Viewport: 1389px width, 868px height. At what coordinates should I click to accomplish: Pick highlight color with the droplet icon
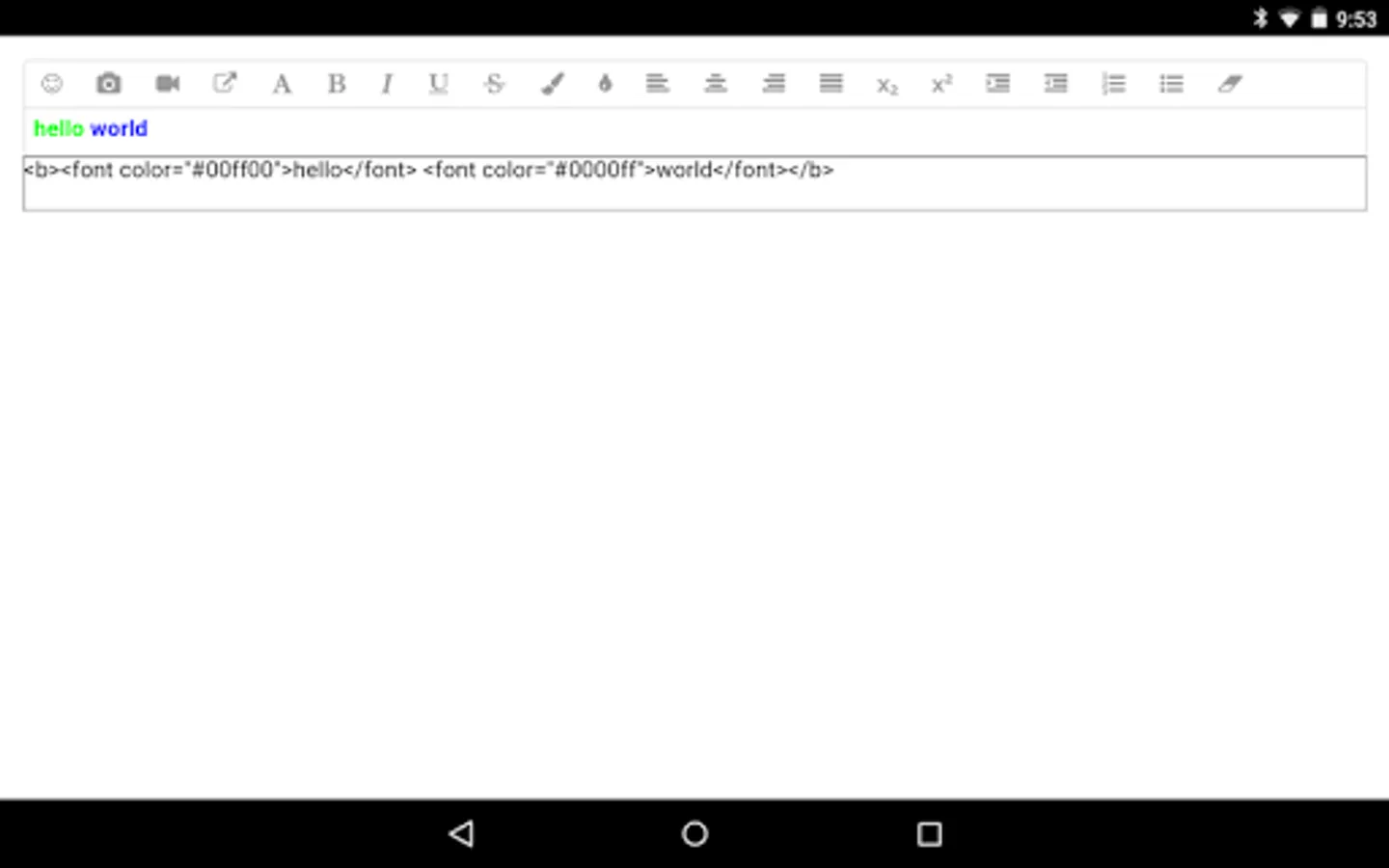tap(605, 84)
